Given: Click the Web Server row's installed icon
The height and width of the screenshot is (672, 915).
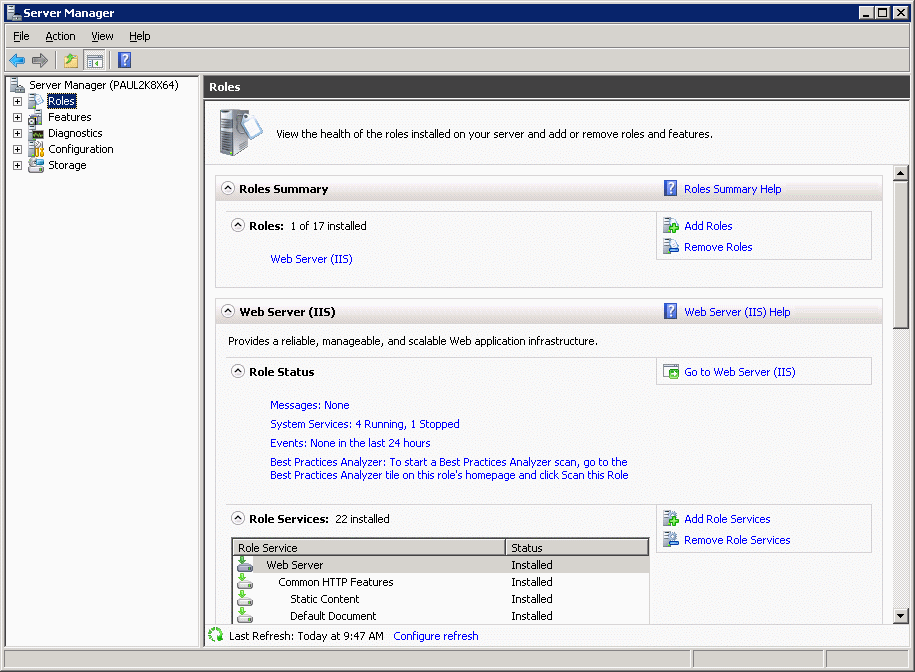Looking at the screenshot, I should click(245, 564).
